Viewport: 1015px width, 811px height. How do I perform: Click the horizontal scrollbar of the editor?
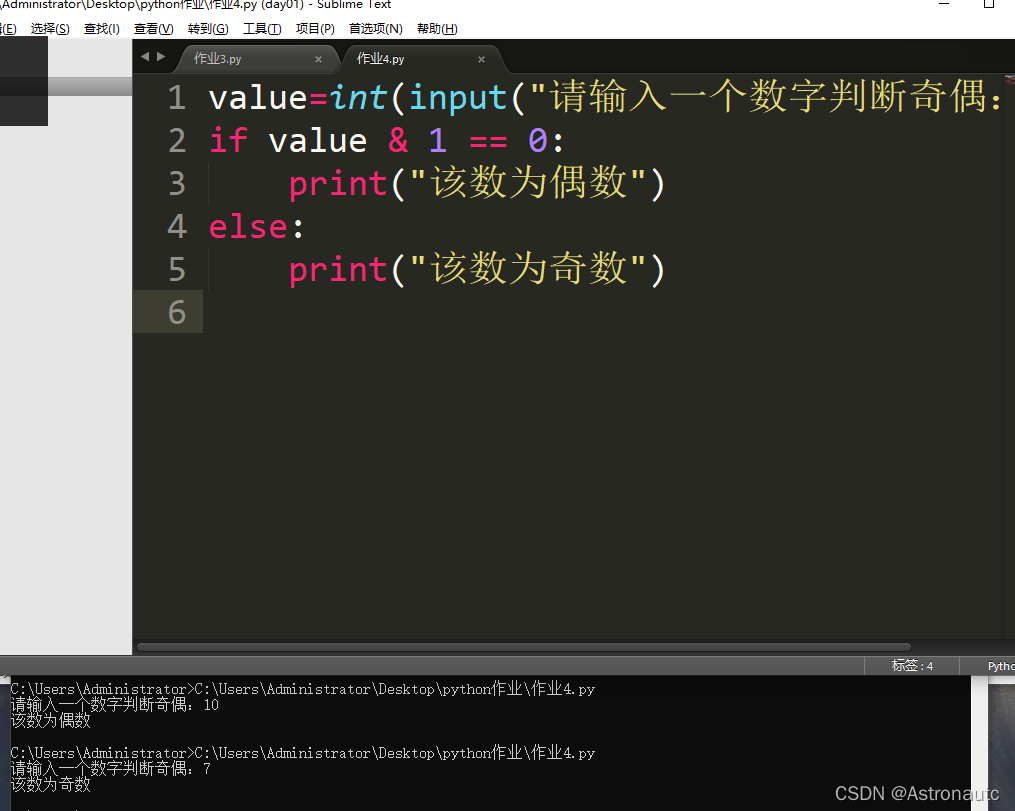pyautogui.click(x=524, y=647)
